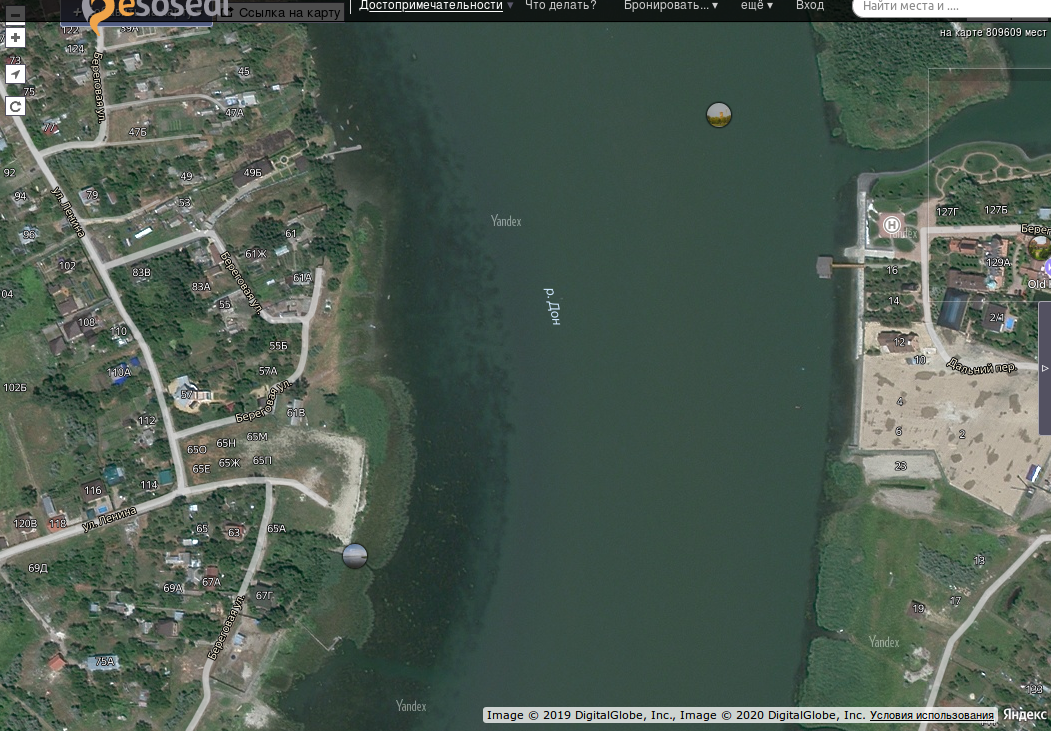Focus the Найти места и search field
Screen dimensions: 1051x731
coord(951,7)
